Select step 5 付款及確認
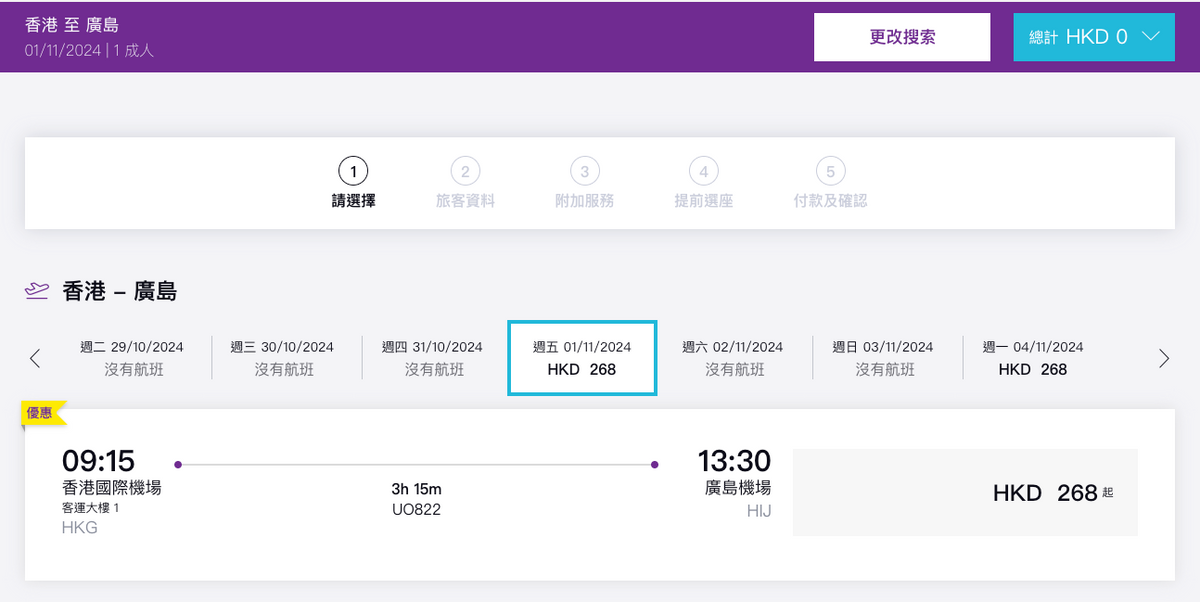The image size is (1200, 602). pyautogui.click(x=830, y=184)
